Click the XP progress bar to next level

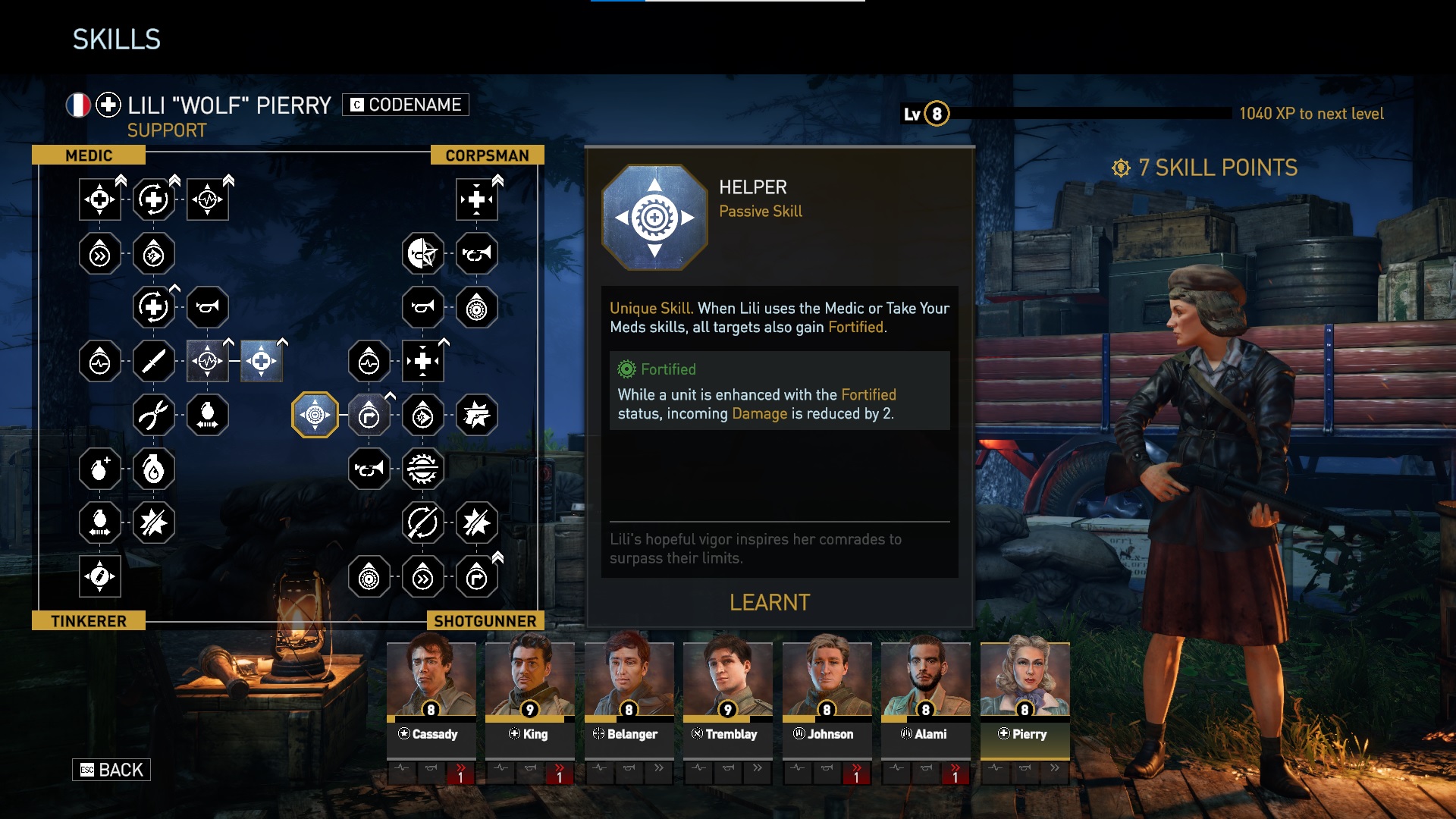pyautogui.click(x=1090, y=114)
